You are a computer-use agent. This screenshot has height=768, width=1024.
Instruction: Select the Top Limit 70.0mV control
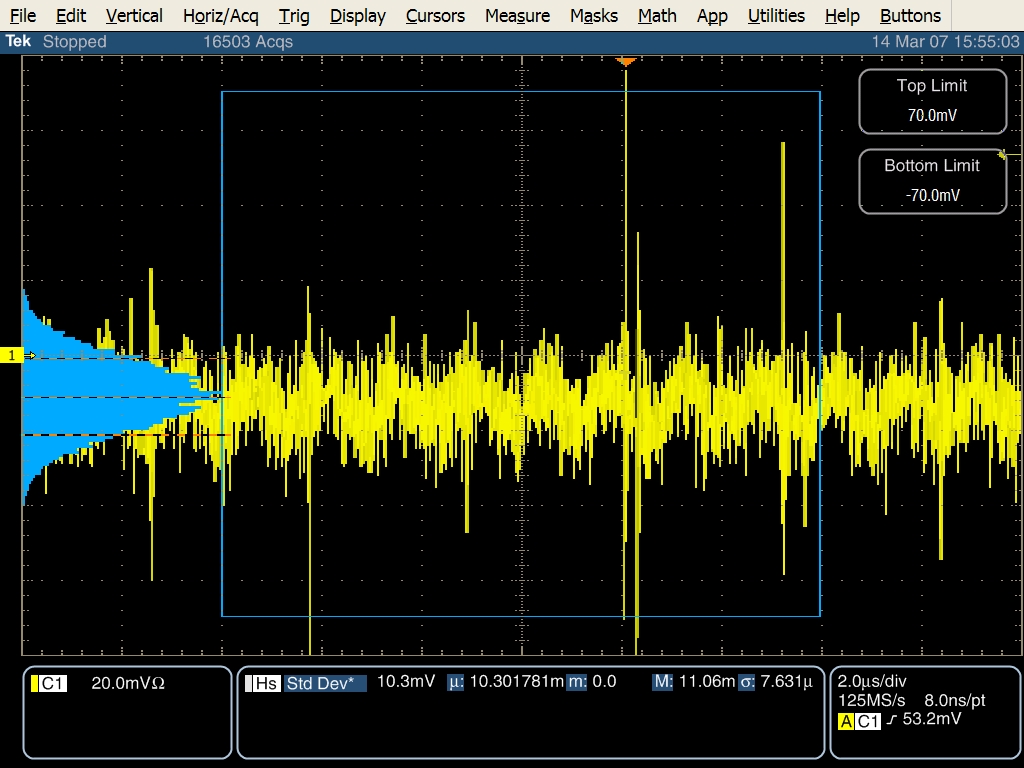click(x=932, y=101)
